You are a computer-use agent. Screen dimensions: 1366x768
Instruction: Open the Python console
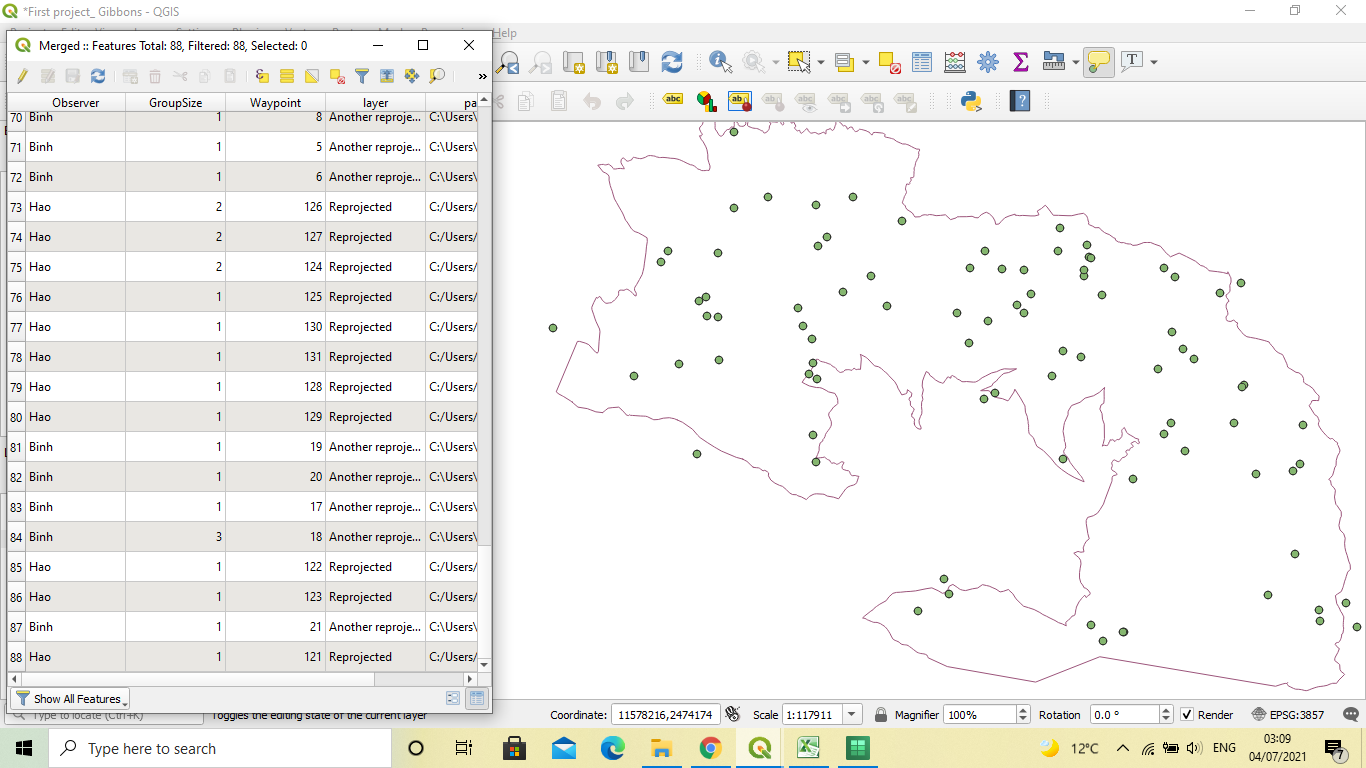971,101
